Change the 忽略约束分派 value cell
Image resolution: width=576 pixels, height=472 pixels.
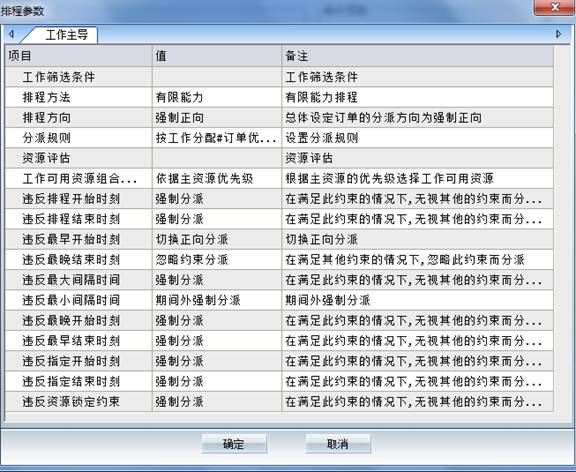pos(217,260)
